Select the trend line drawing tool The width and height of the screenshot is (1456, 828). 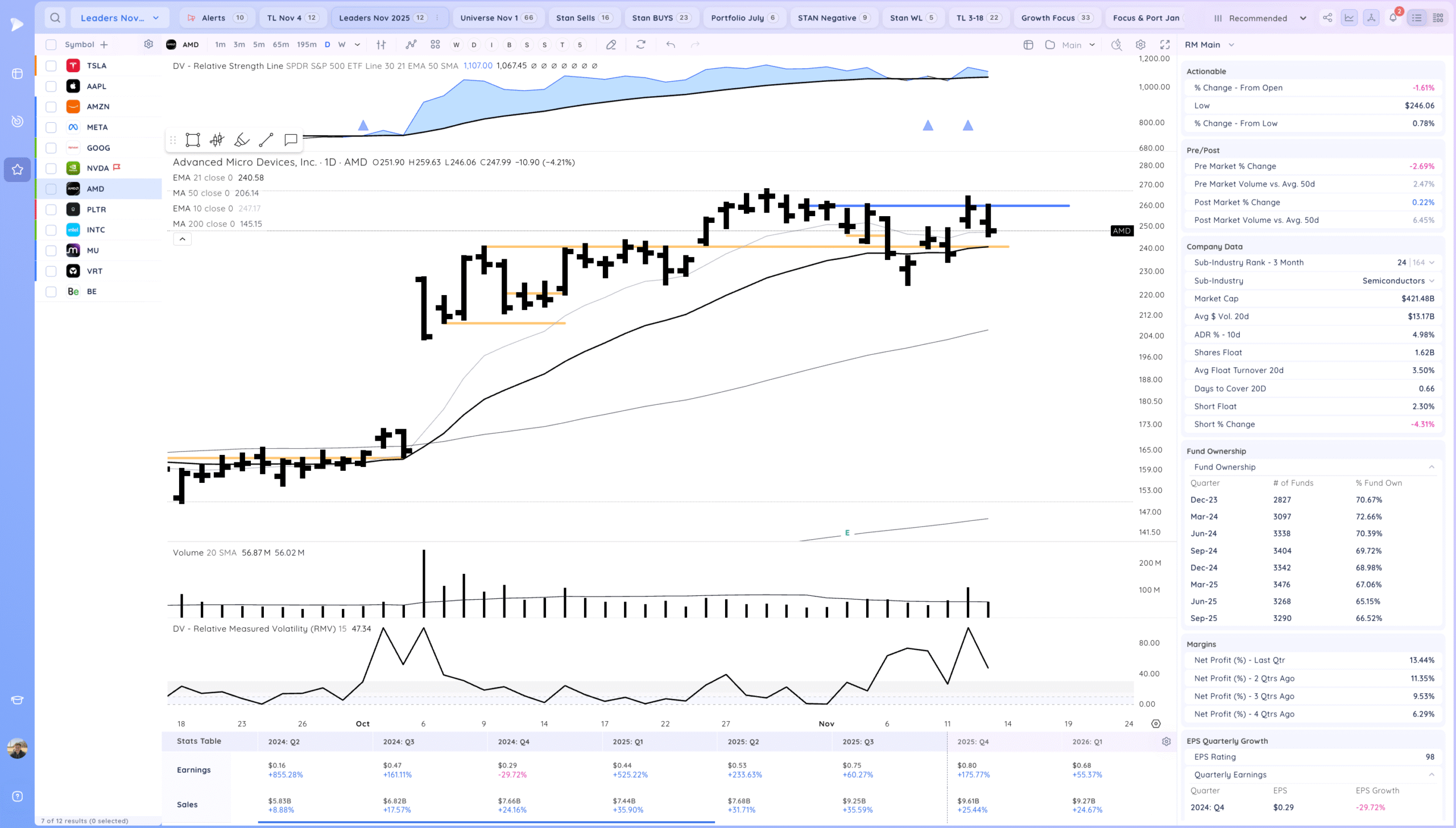(266, 140)
